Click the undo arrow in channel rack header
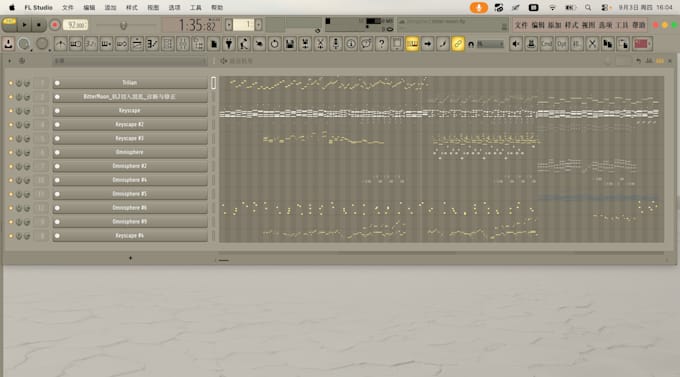This screenshot has width=680, height=377. pyautogui.click(x=638, y=61)
